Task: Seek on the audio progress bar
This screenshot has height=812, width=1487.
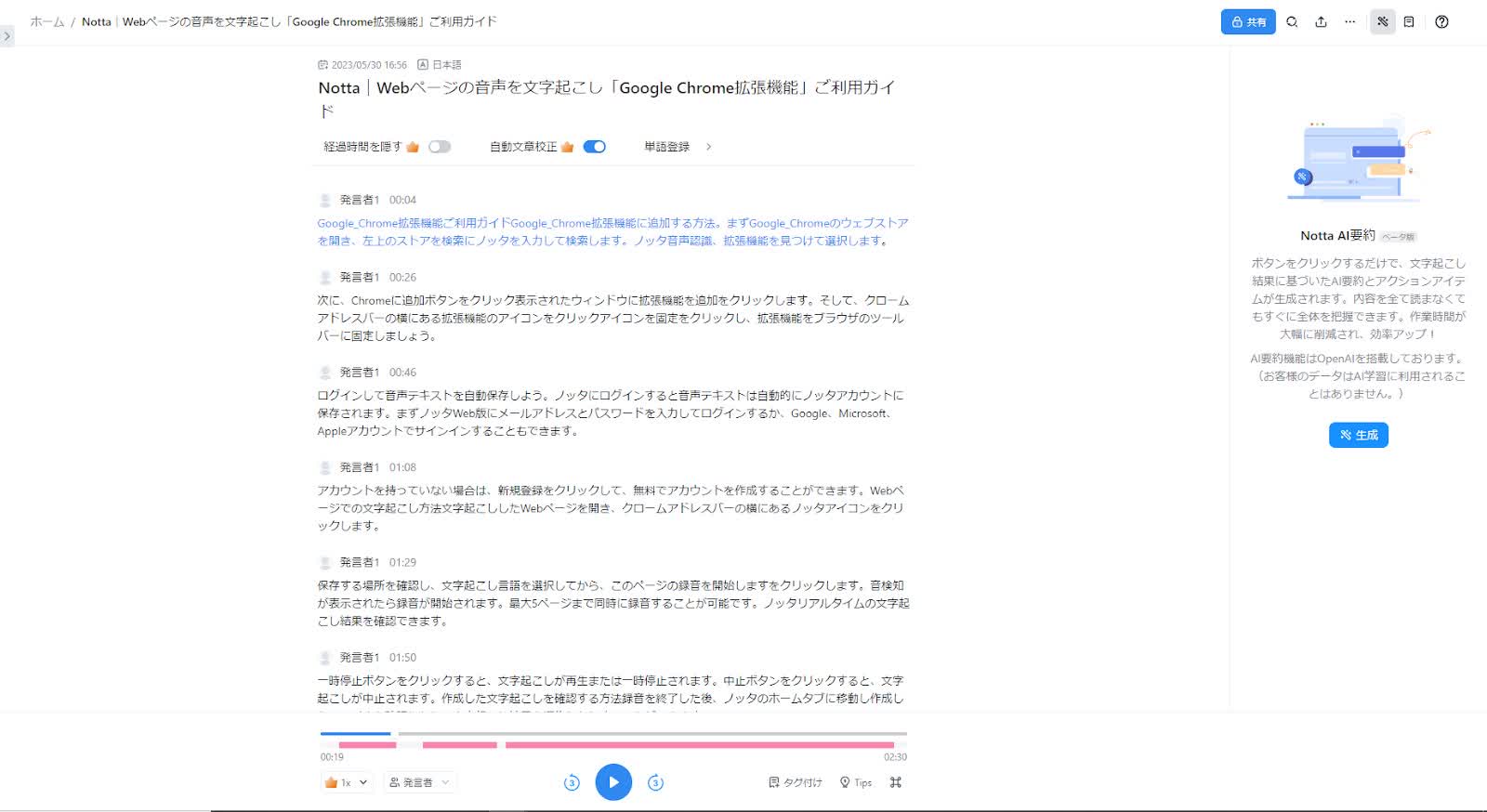Action: click(613, 734)
